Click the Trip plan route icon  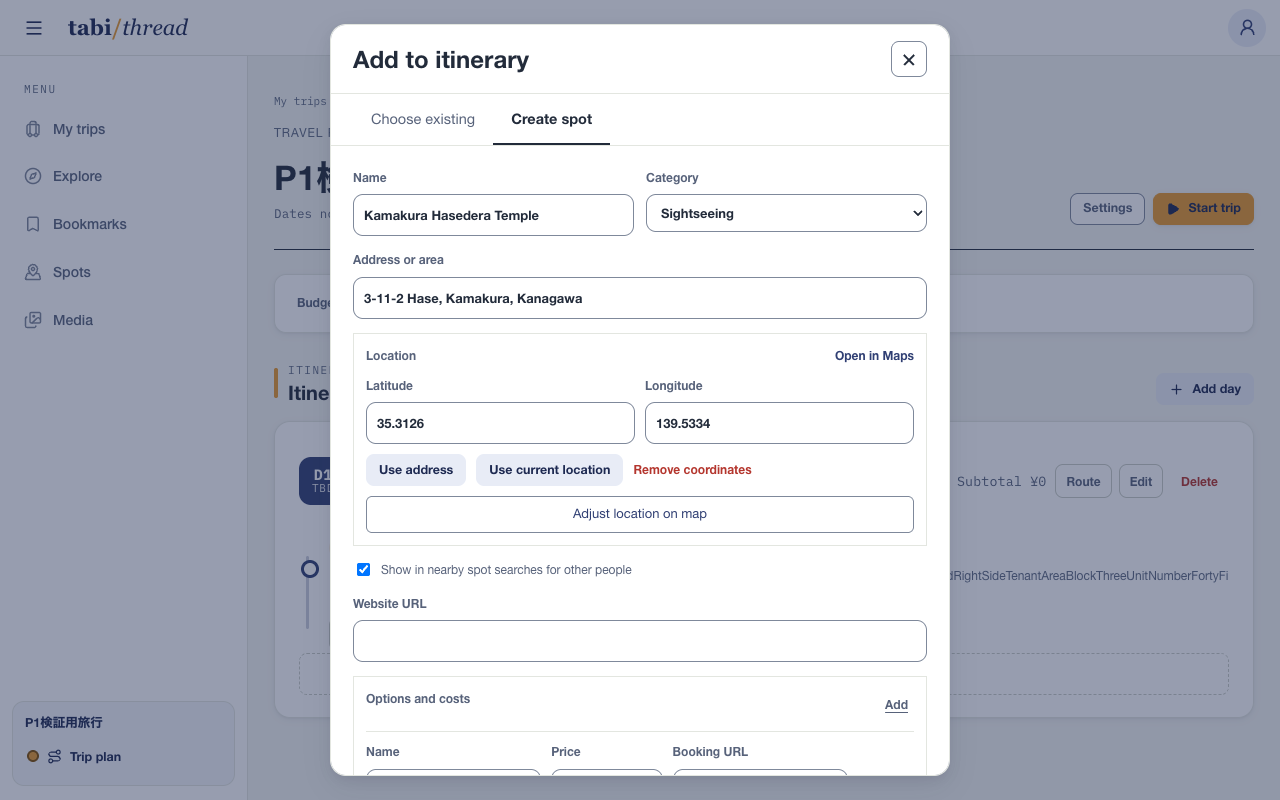(x=55, y=757)
